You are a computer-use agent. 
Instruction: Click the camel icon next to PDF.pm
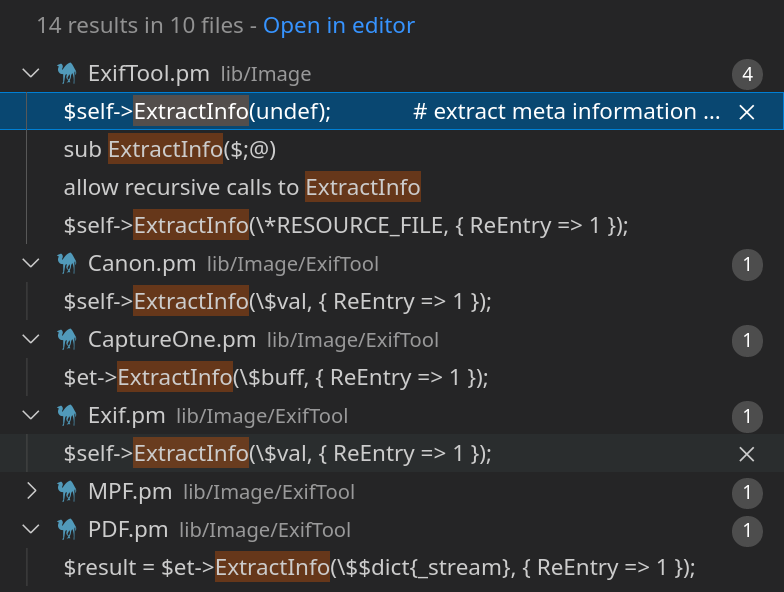click(67, 530)
